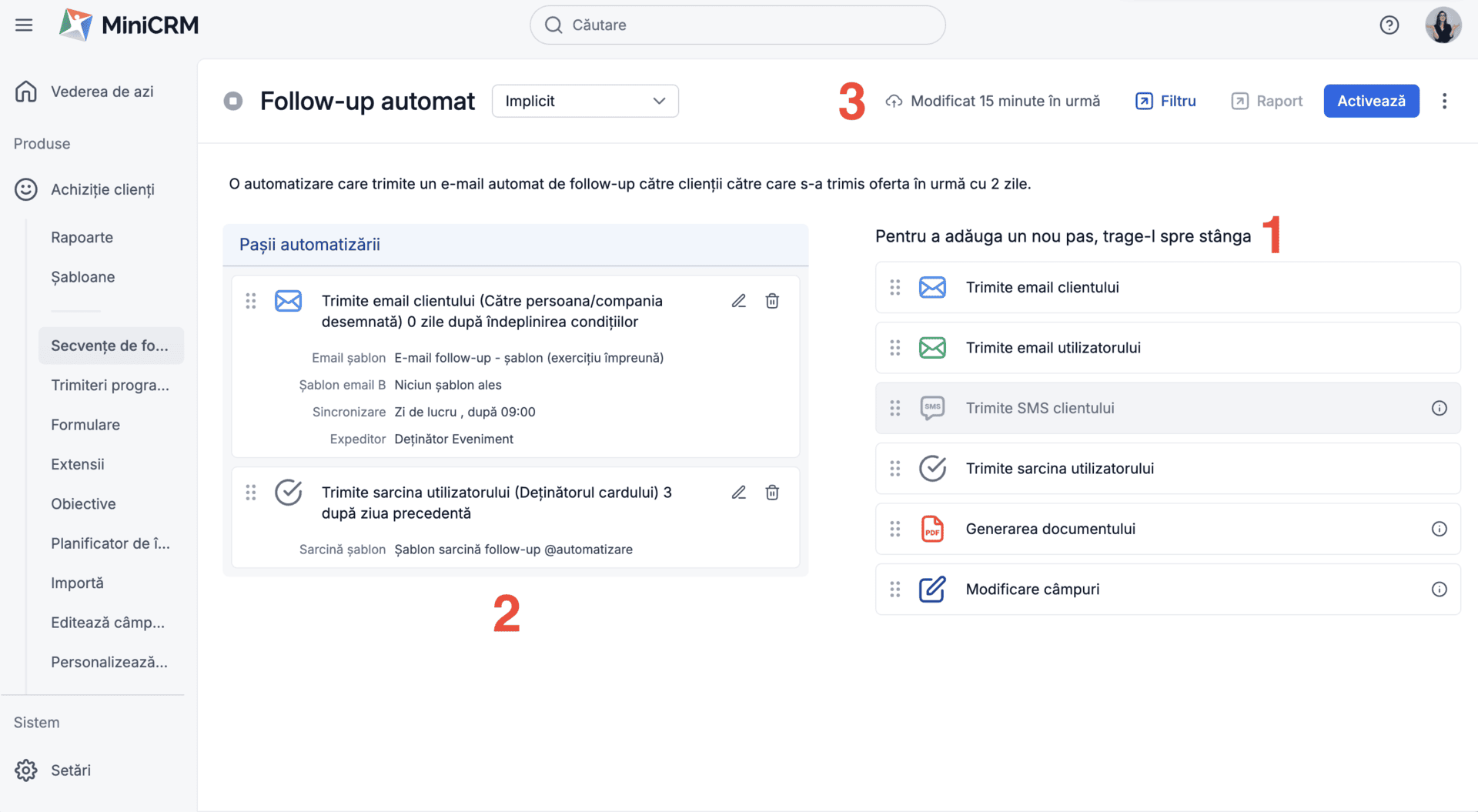Focus the Căutare search field

click(x=737, y=25)
